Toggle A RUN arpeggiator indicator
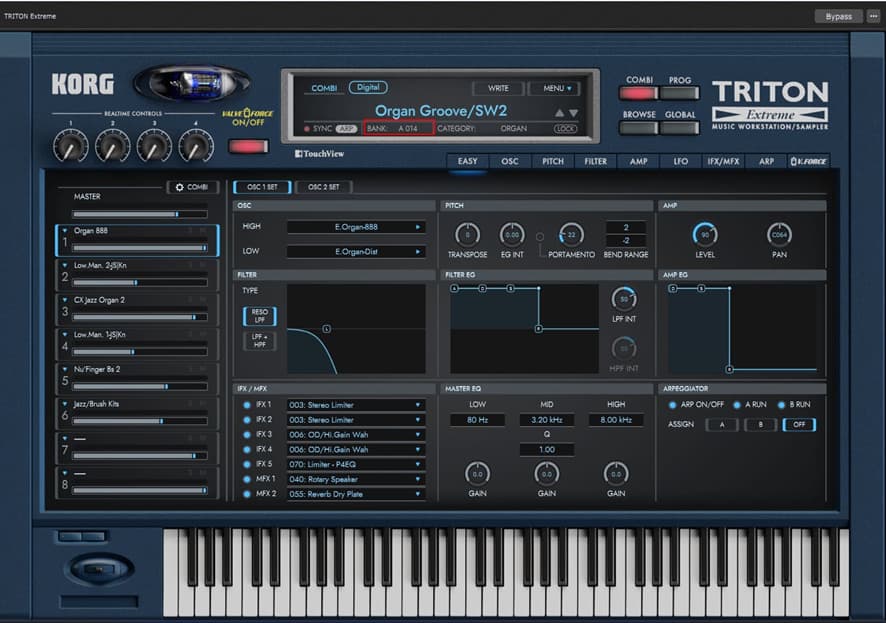Viewport: 886px width, 623px height. click(x=737, y=405)
